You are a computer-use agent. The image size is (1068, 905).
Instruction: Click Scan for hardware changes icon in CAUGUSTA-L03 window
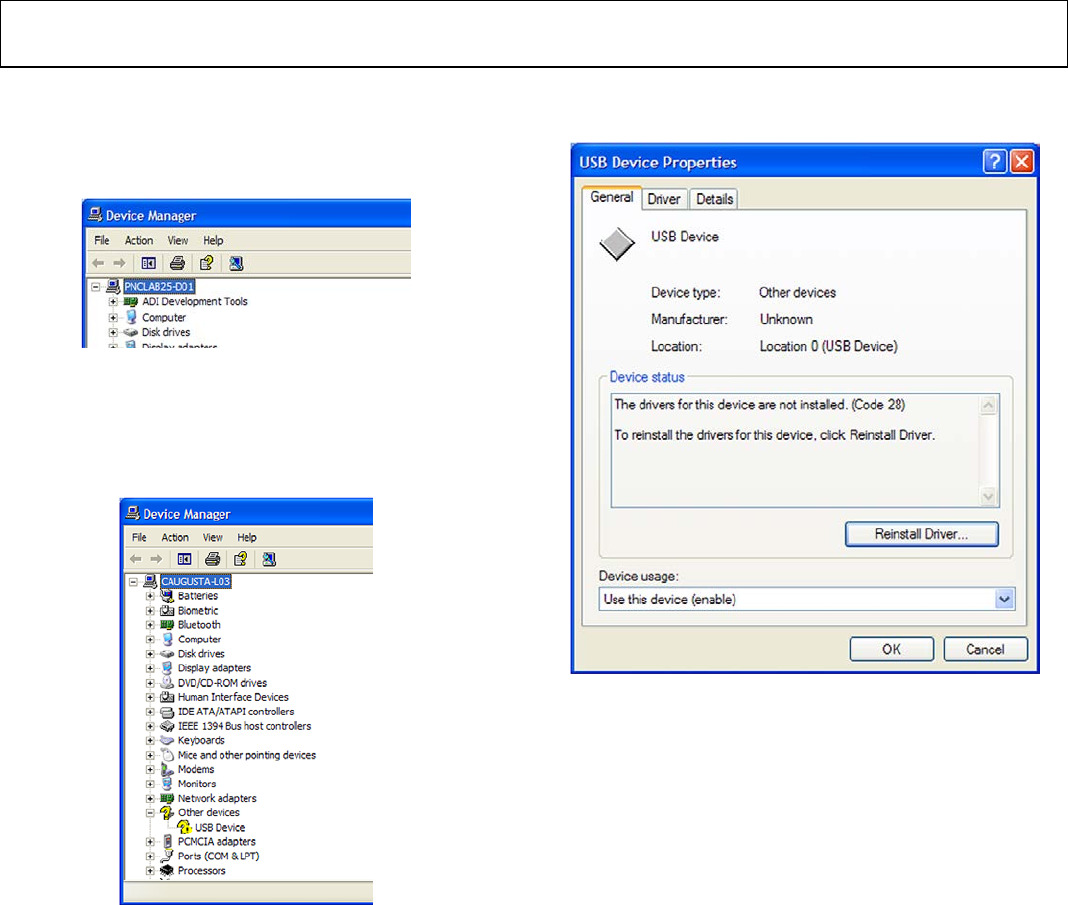point(269,559)
